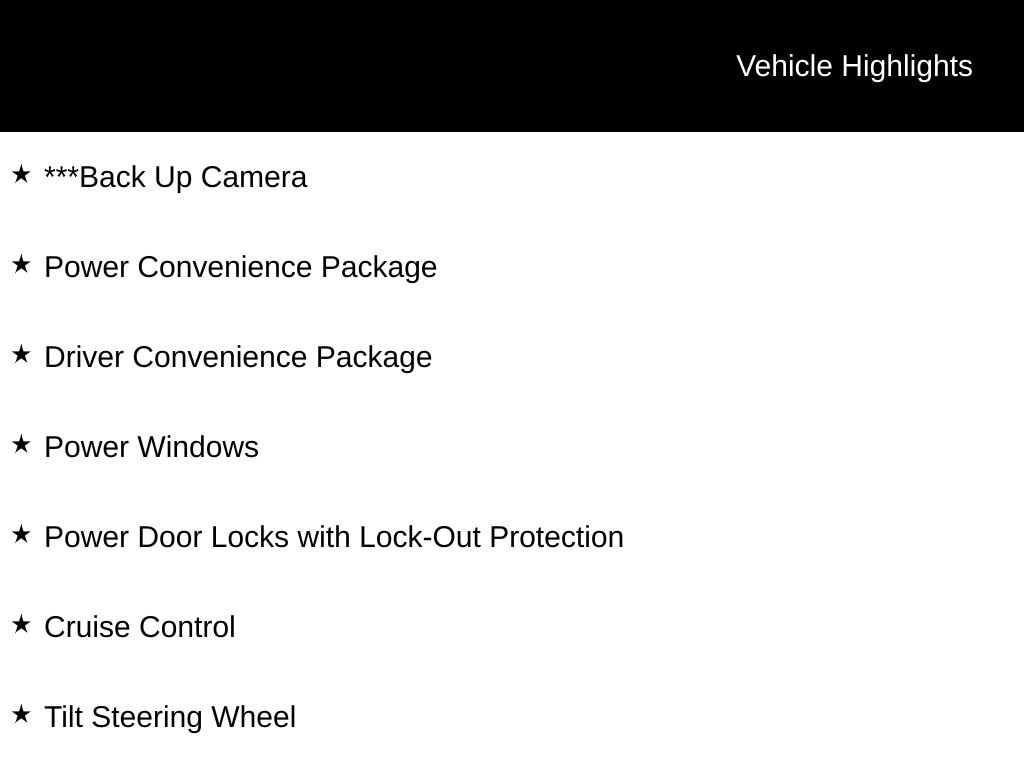This screenshot has height=768, width=1024.
Task: Choose the Cruise Control feature text
Action: point(140,628)
